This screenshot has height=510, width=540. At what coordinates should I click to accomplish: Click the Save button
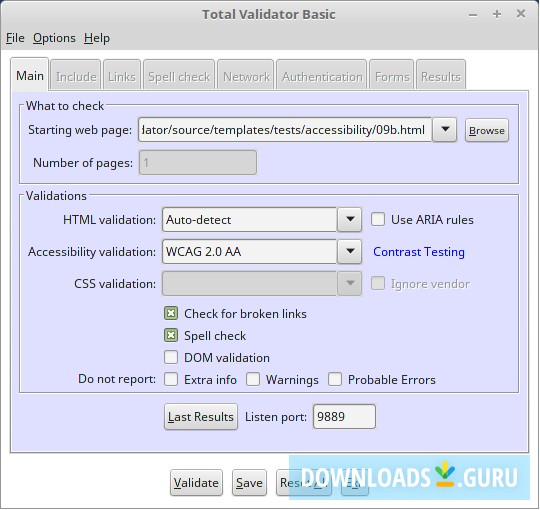[x=249, y=482]
